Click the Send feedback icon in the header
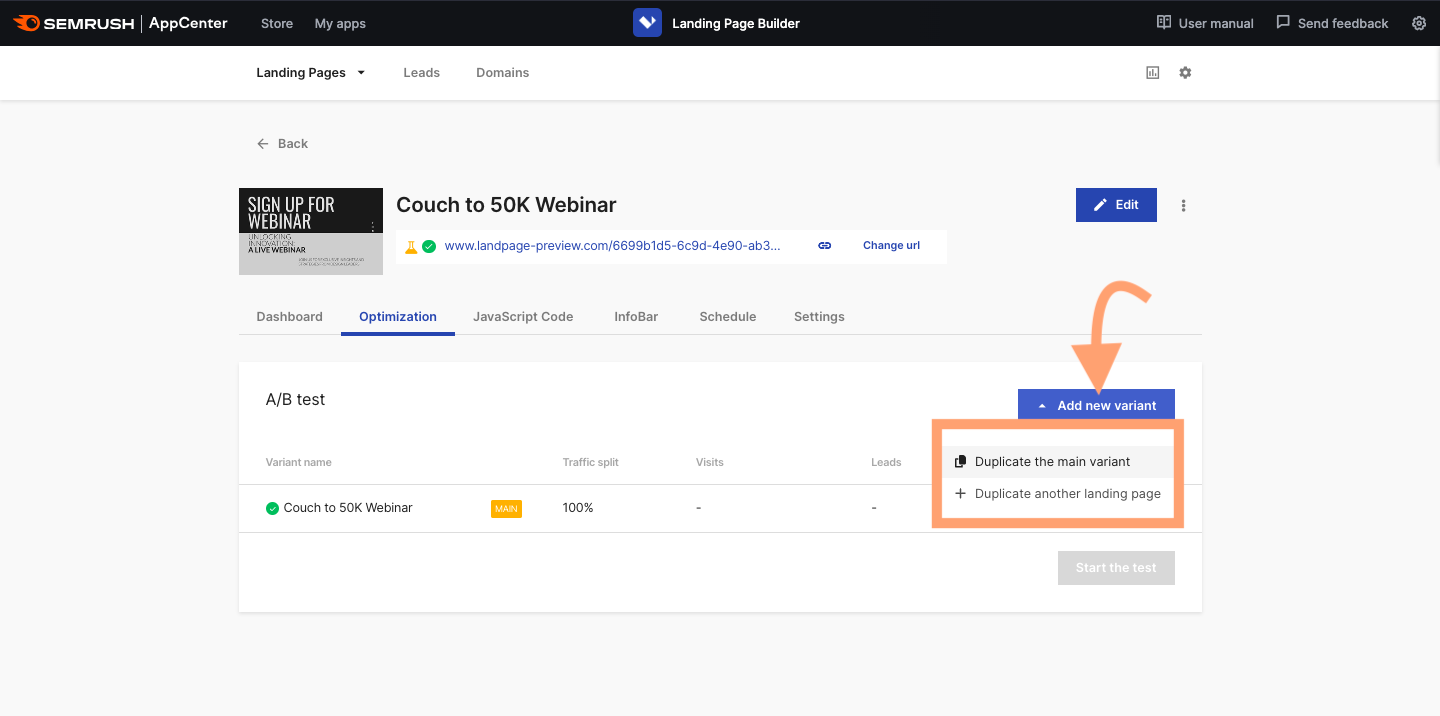Image resolution: width=1440 pixels, height=716 pixels. coord(1281,22)
